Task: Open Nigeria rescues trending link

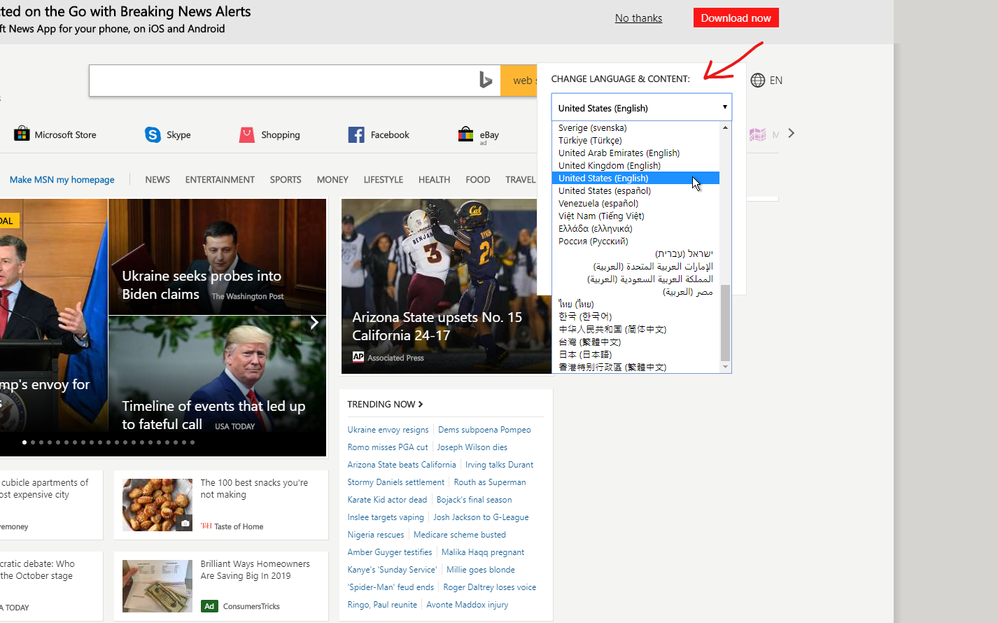Action: pyautogui.click(x=376, y=535)
